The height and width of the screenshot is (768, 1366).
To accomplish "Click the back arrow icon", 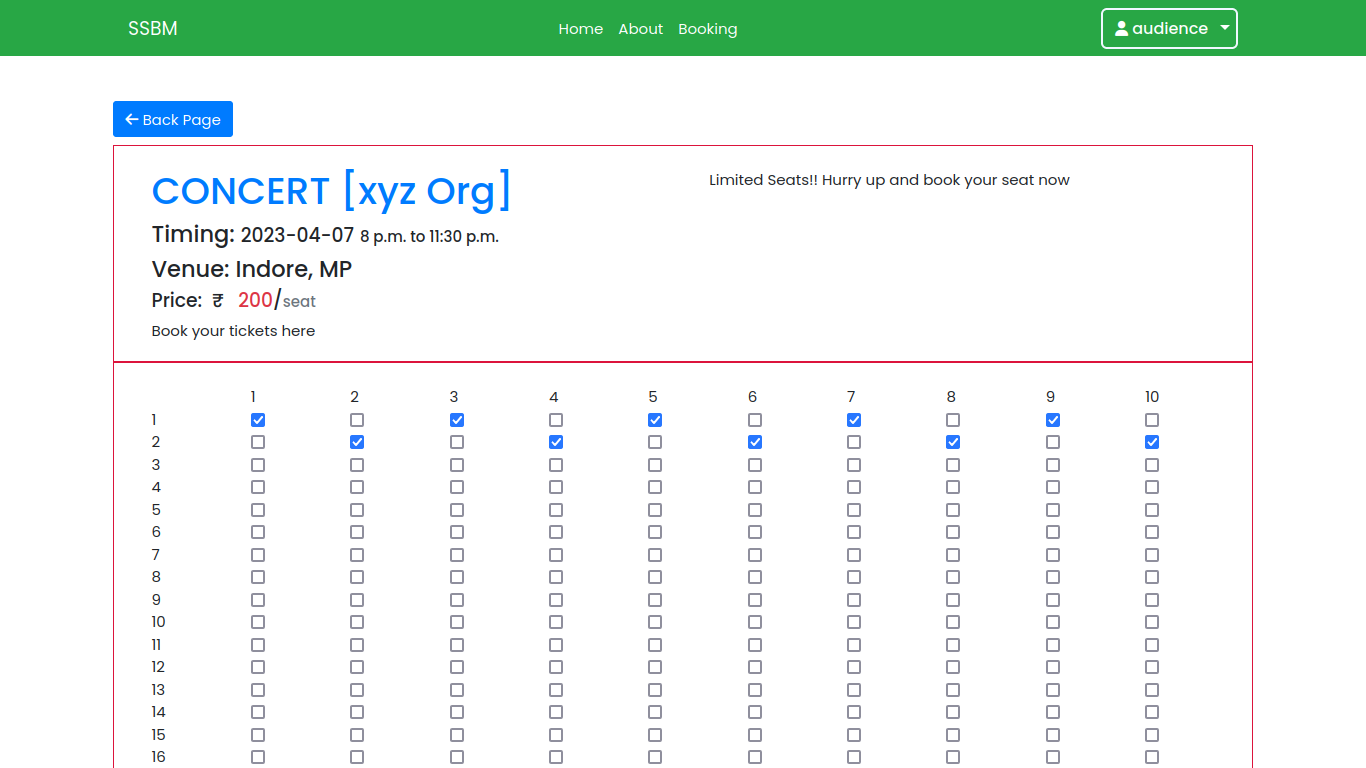I will click(x=131, y=120).
